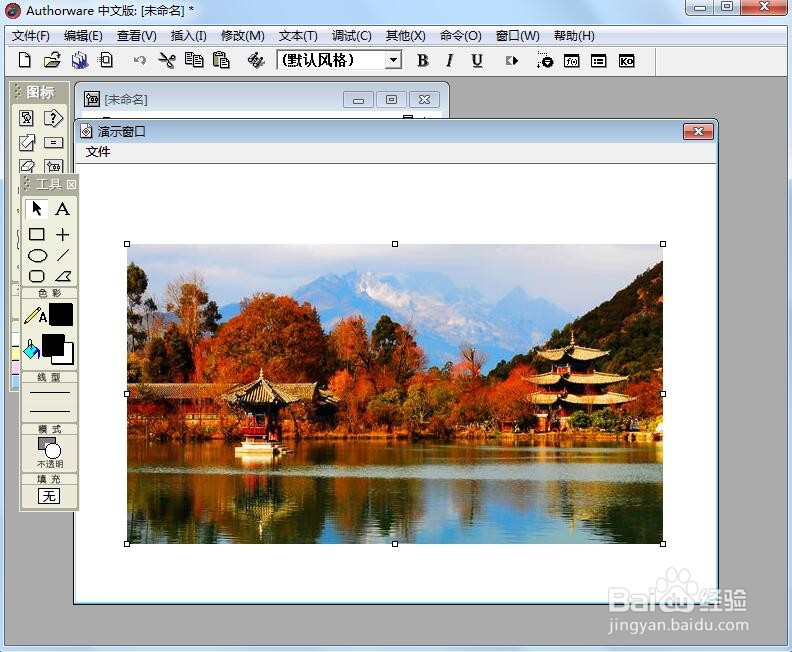Image resolution: width=792 pixels, height=652 pixels.
Task: Toggle Bold text formatting
Action: 423,61
